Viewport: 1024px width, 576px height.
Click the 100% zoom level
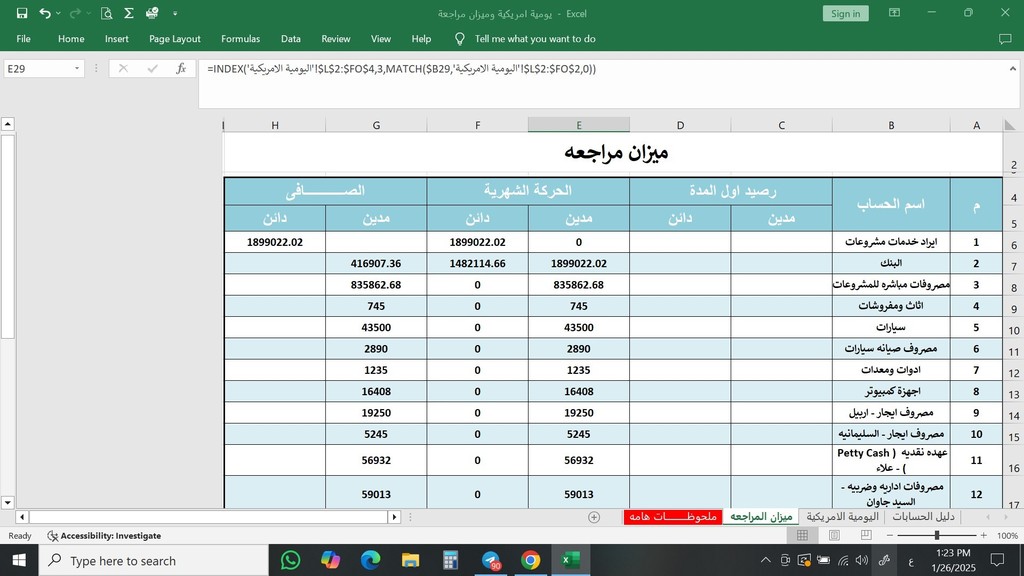coord(1007,536)
